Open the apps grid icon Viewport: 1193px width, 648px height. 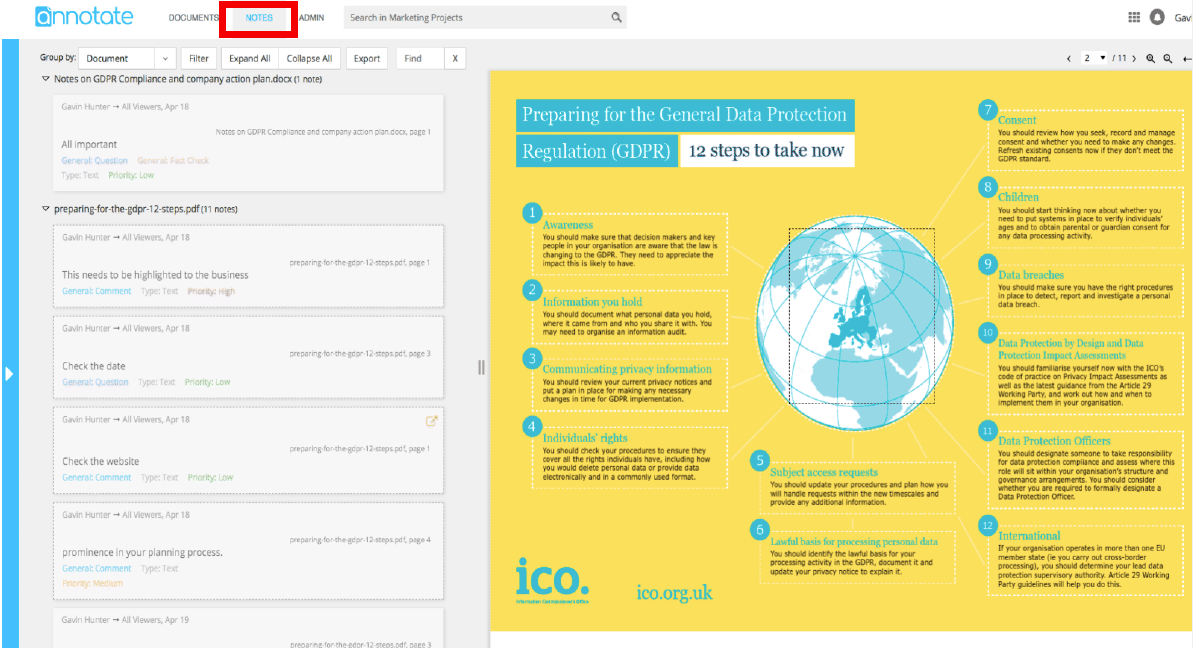pos(1134,17)
